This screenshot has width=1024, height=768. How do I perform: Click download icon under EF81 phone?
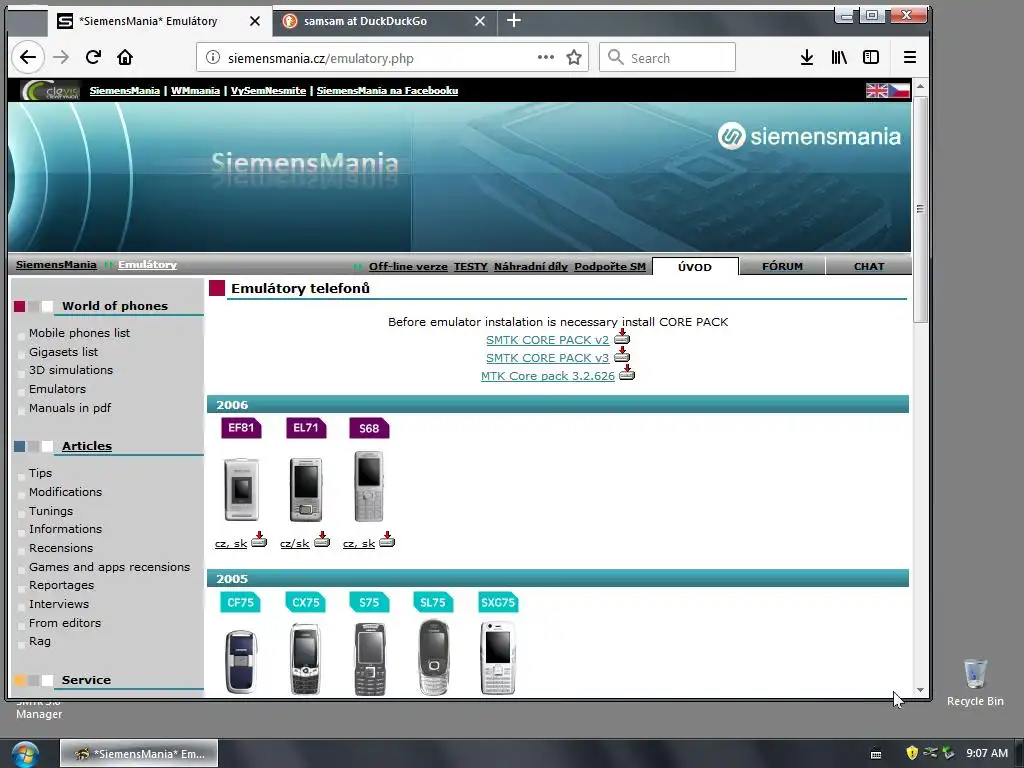(259, 539)
